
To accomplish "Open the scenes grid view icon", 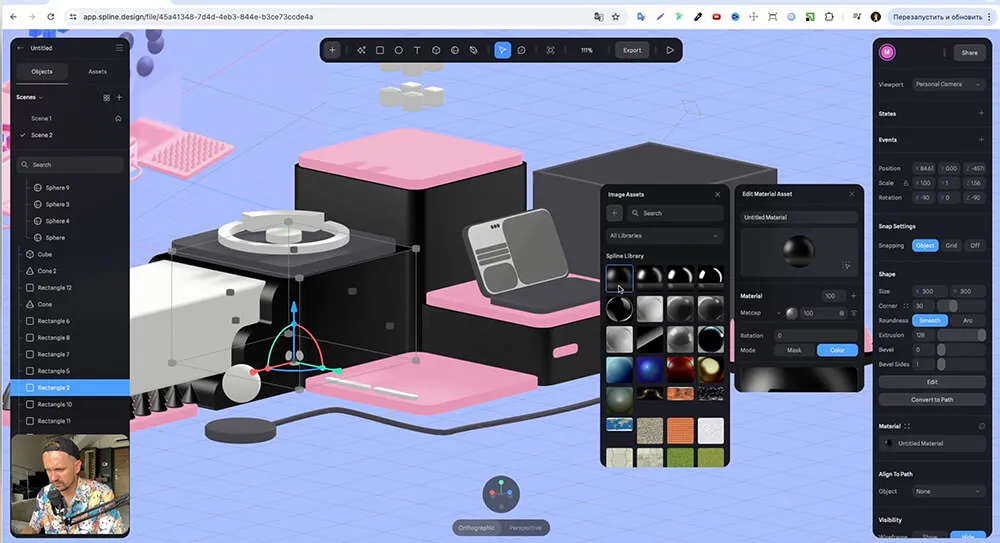I will (x=107, y=98).
